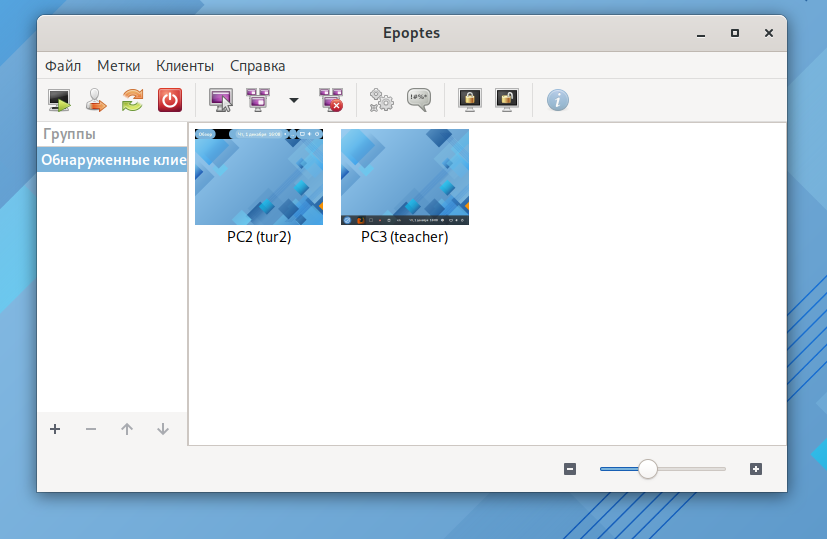The width and height of the screenshot is (827, 539).
Task: Click the log out users icon
Action: pyautogui.click(x=96, y=100)
